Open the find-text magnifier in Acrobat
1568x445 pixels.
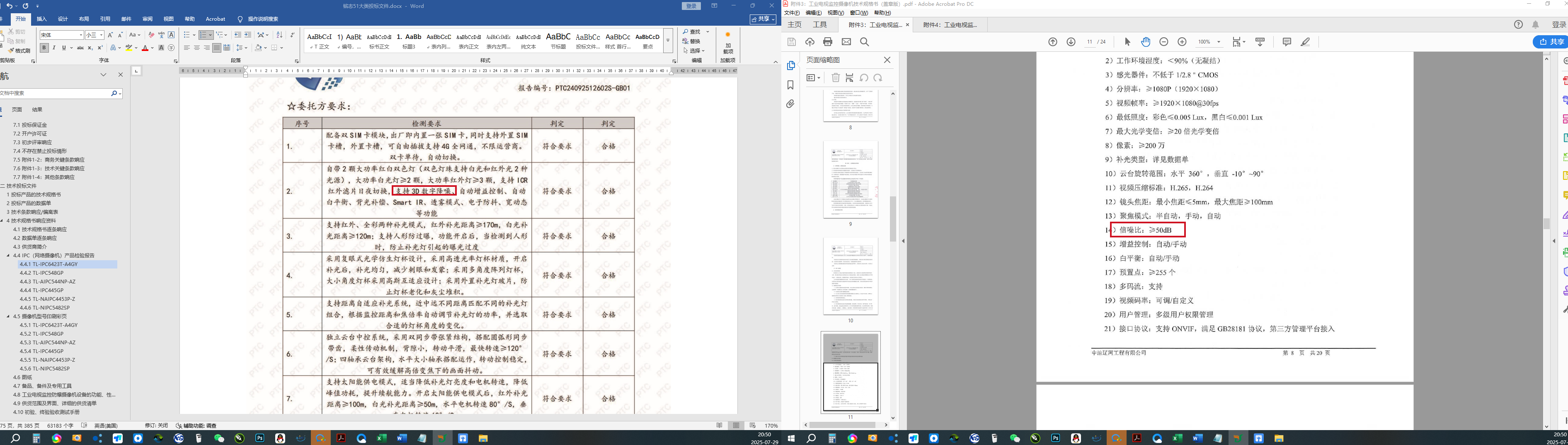click(x=864, y=42)
